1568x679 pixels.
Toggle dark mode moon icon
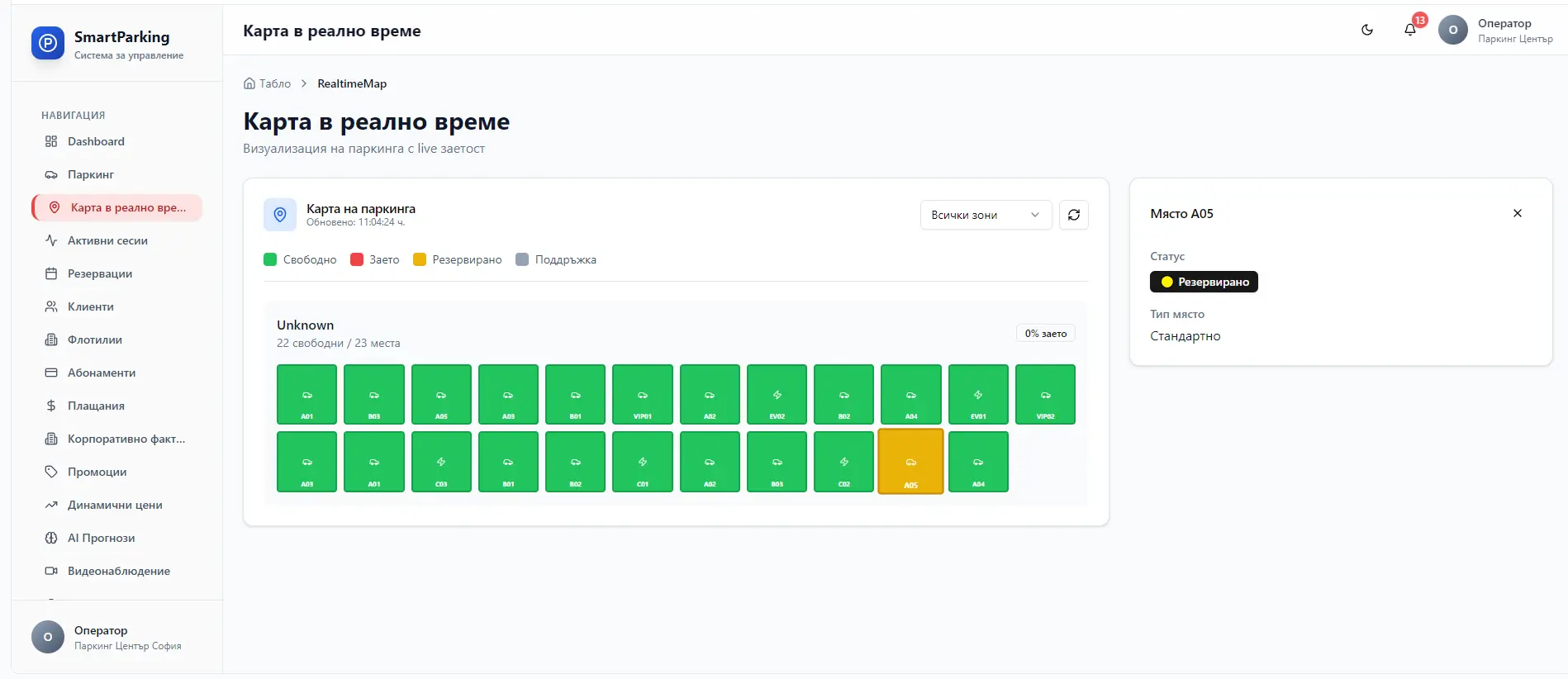[x=1367, y=30]
